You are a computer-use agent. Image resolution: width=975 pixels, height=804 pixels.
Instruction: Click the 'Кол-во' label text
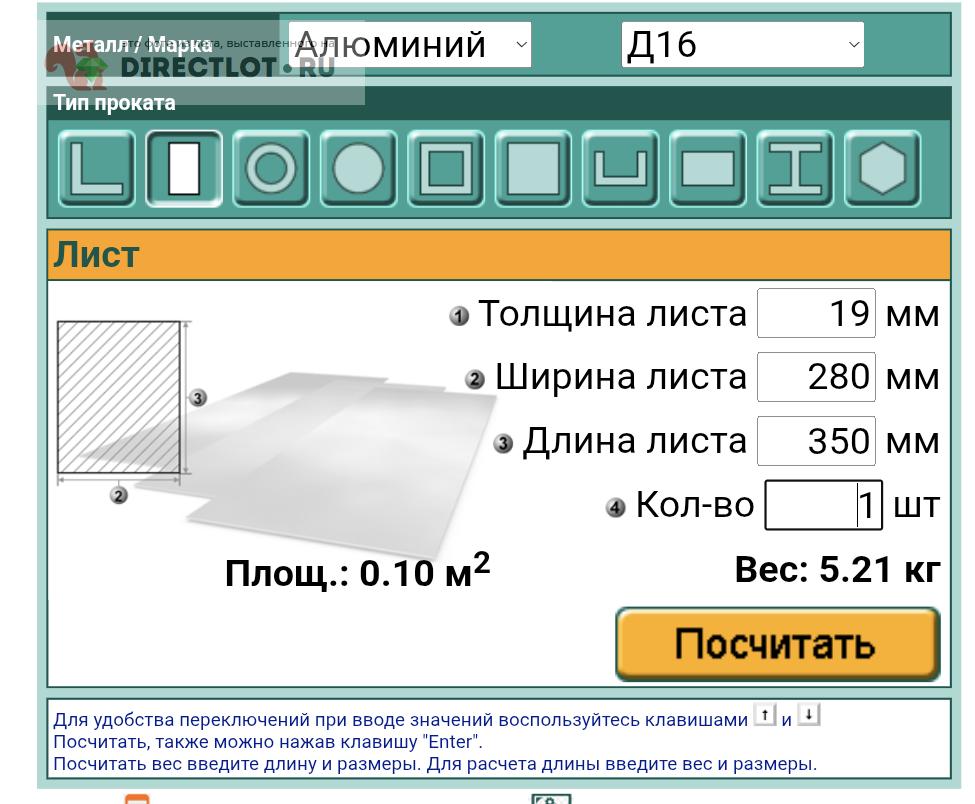[695, 504]
